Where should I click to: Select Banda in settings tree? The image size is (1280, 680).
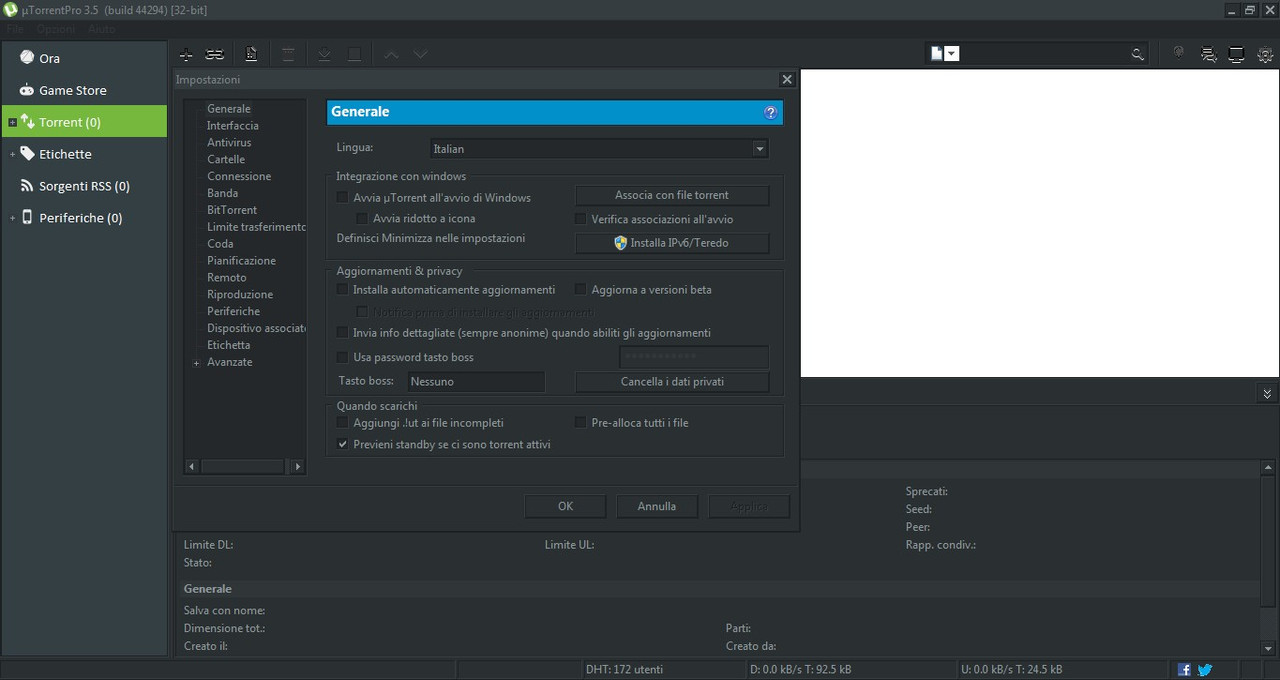click(x=222, y=193)
